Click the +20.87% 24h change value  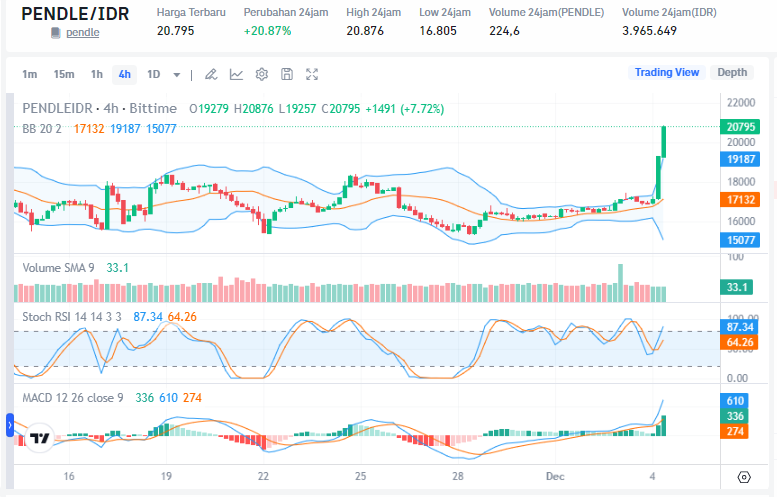click(268, 31)
